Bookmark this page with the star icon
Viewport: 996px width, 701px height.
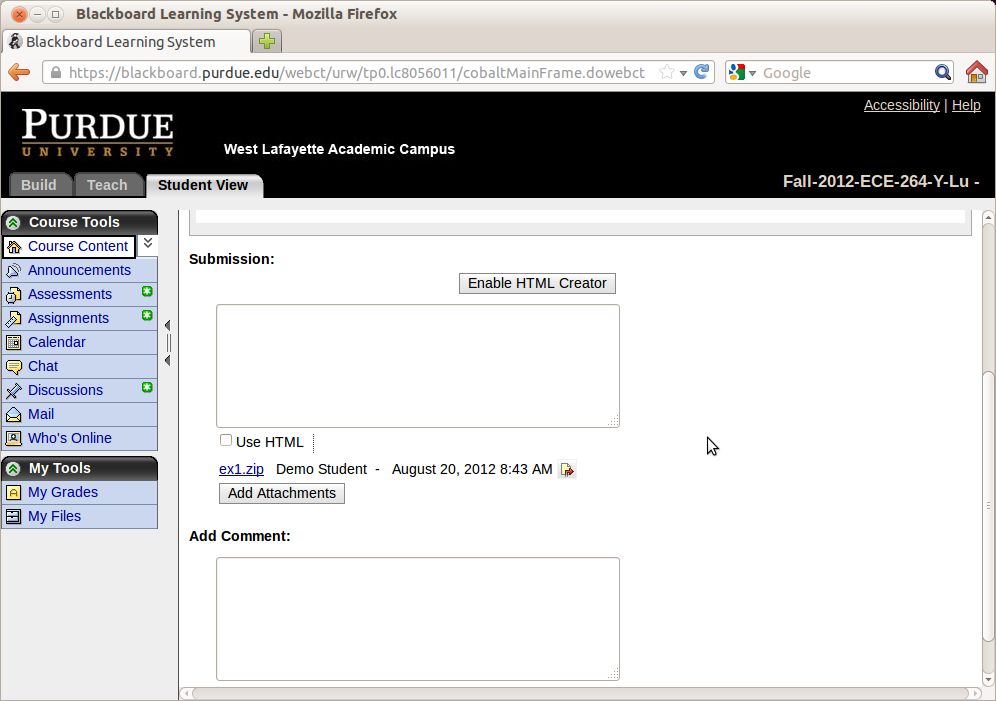point(667,72)
